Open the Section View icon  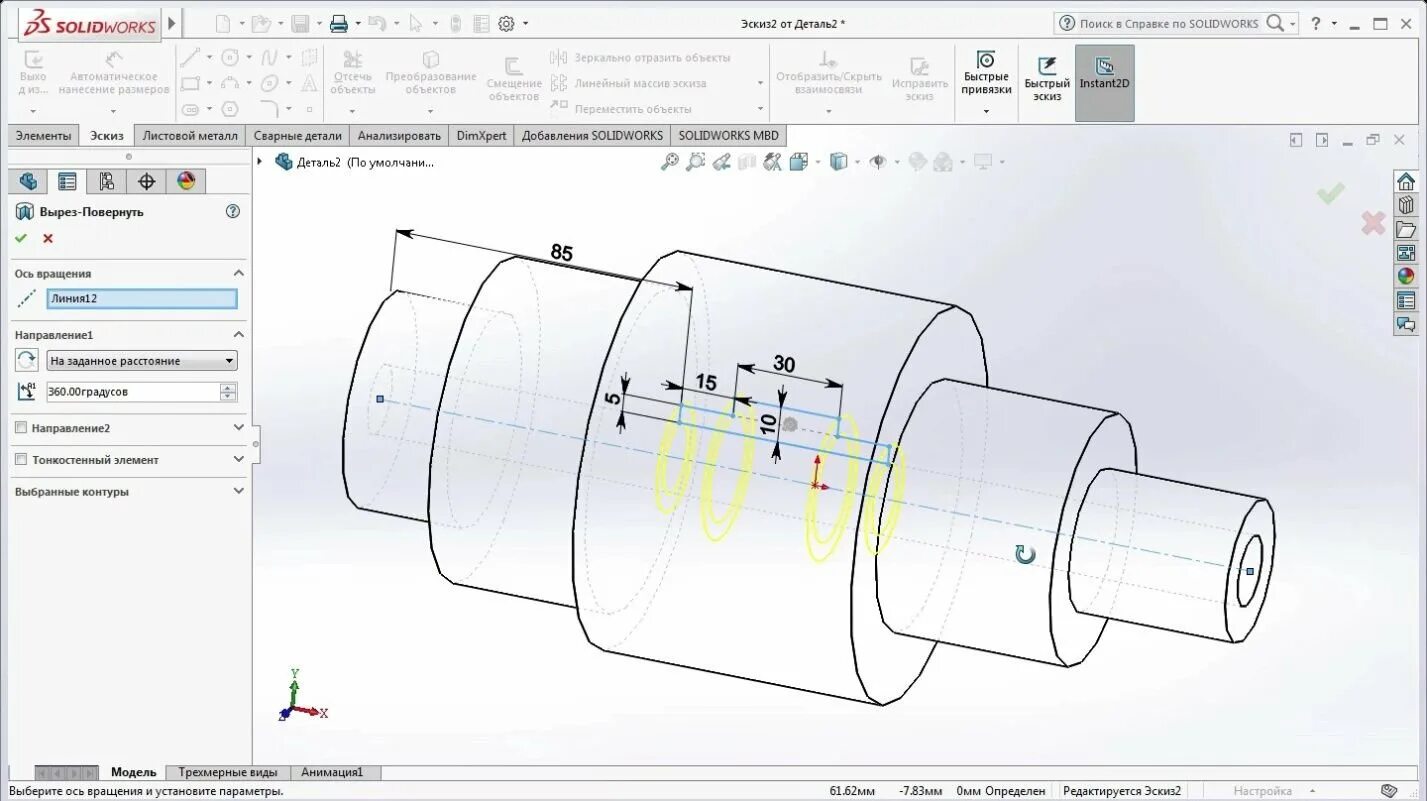click(x=747, y=161)
